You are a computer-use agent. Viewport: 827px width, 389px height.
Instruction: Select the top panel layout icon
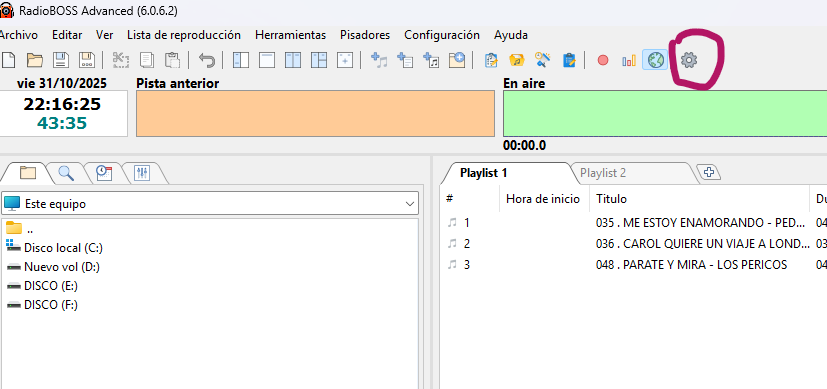click(267, 60)
